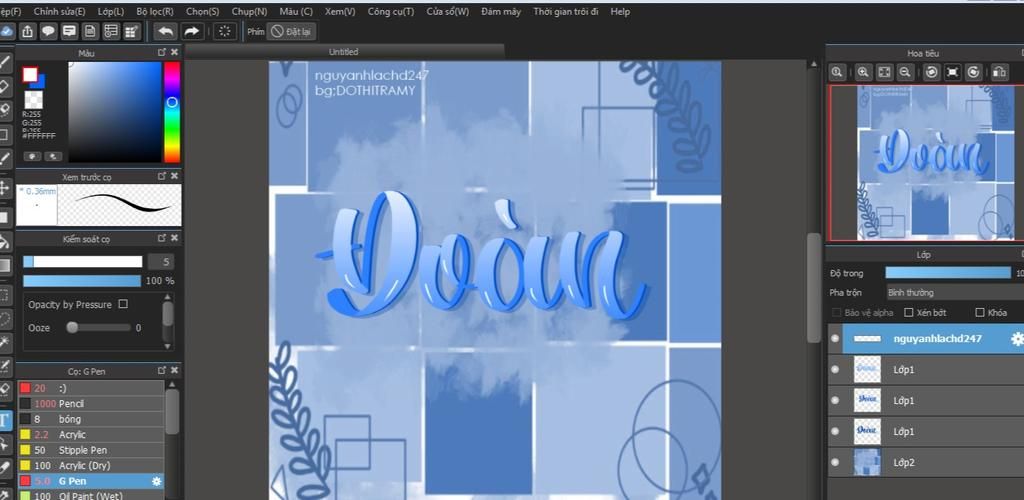Undock the Cọ: G Pen brush panel
The width and height of the screenshot is (1024, 500).
[161, 371]
